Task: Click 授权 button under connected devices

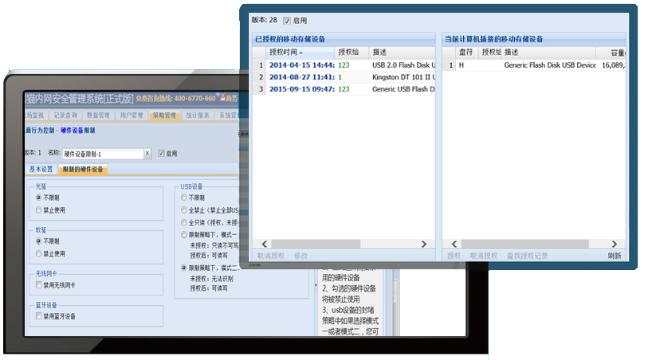Action: [x=454, y=256]
